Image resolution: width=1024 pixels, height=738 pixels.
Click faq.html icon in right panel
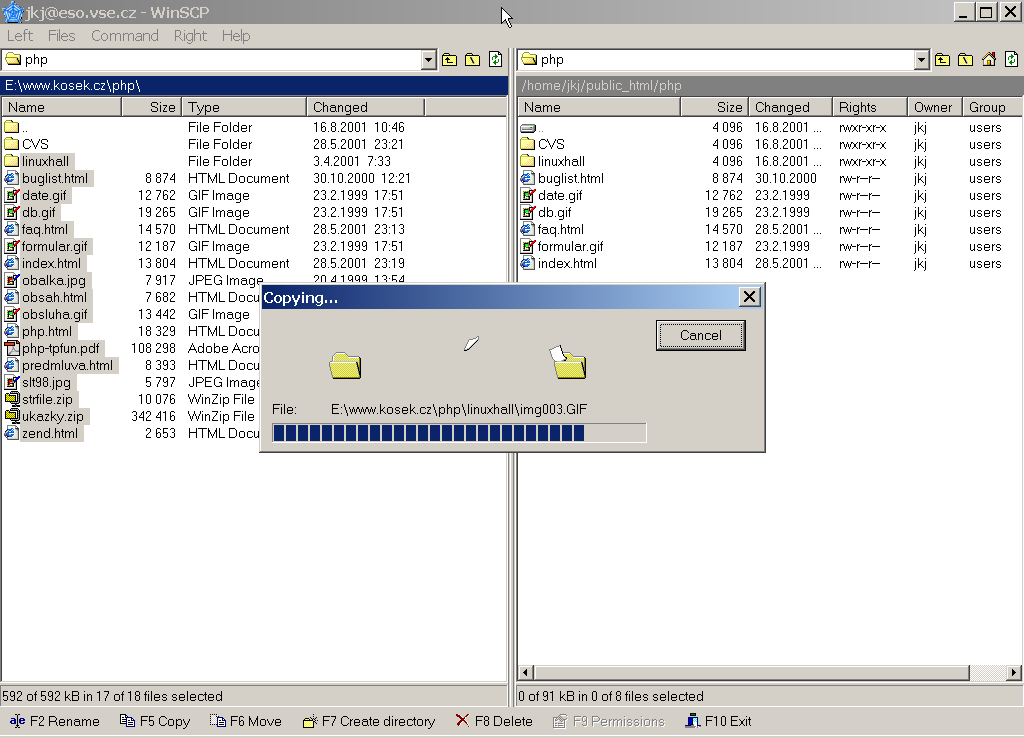coord(528,229)
